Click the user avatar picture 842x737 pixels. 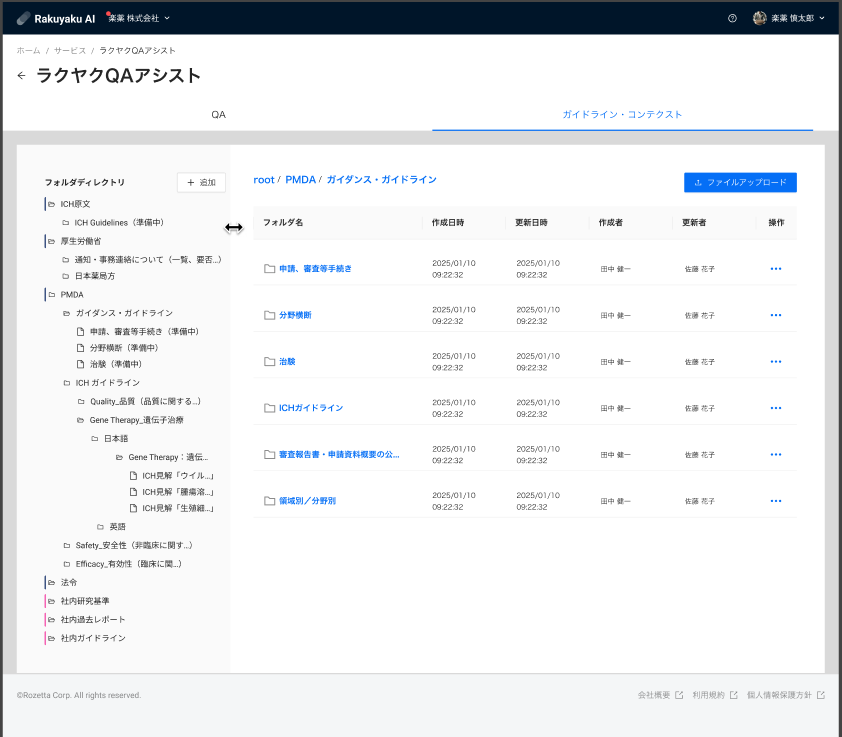[x=759, y=18]
